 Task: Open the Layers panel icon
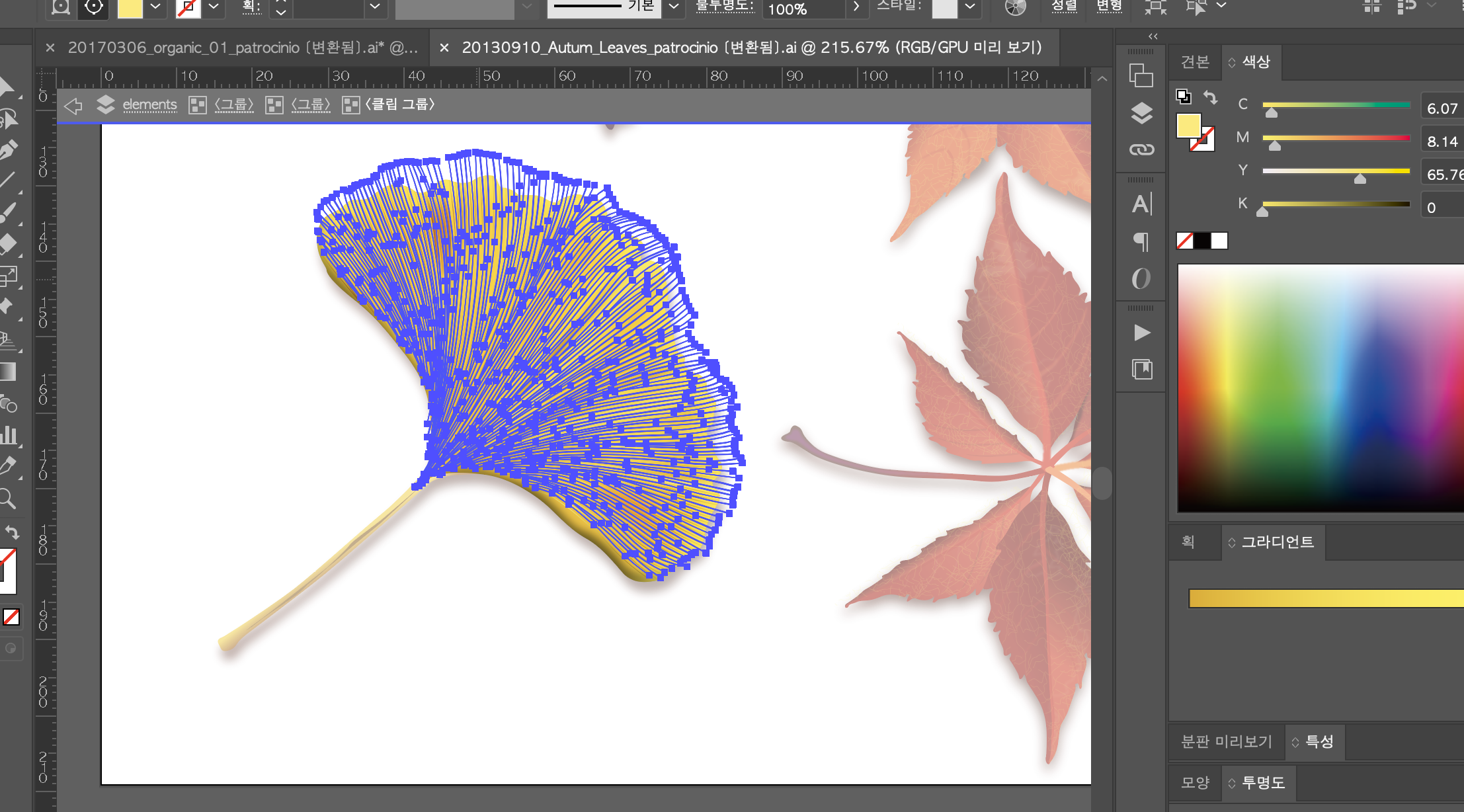click(1141, 113)
